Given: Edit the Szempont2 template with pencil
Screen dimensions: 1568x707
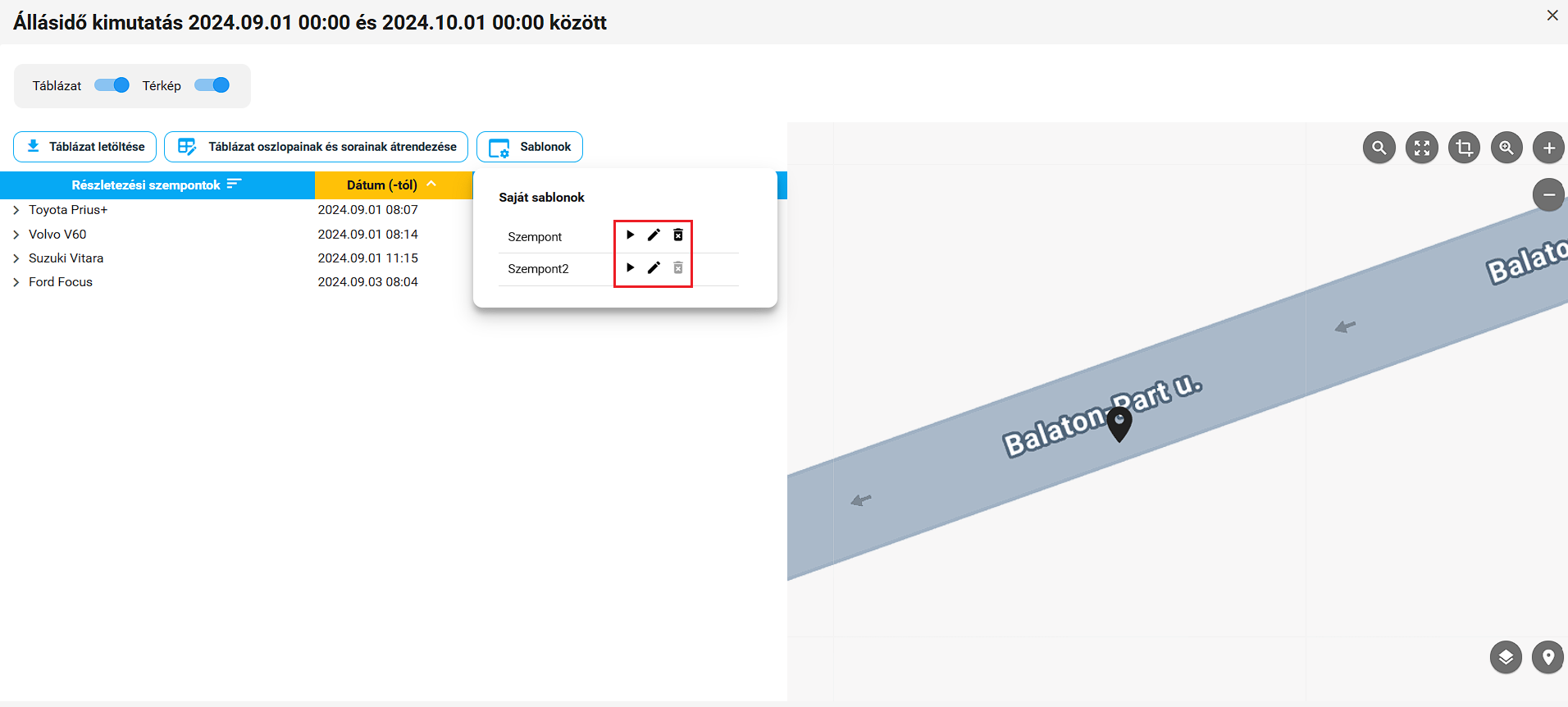Looking at the screenshot, I should pos(654,267).
